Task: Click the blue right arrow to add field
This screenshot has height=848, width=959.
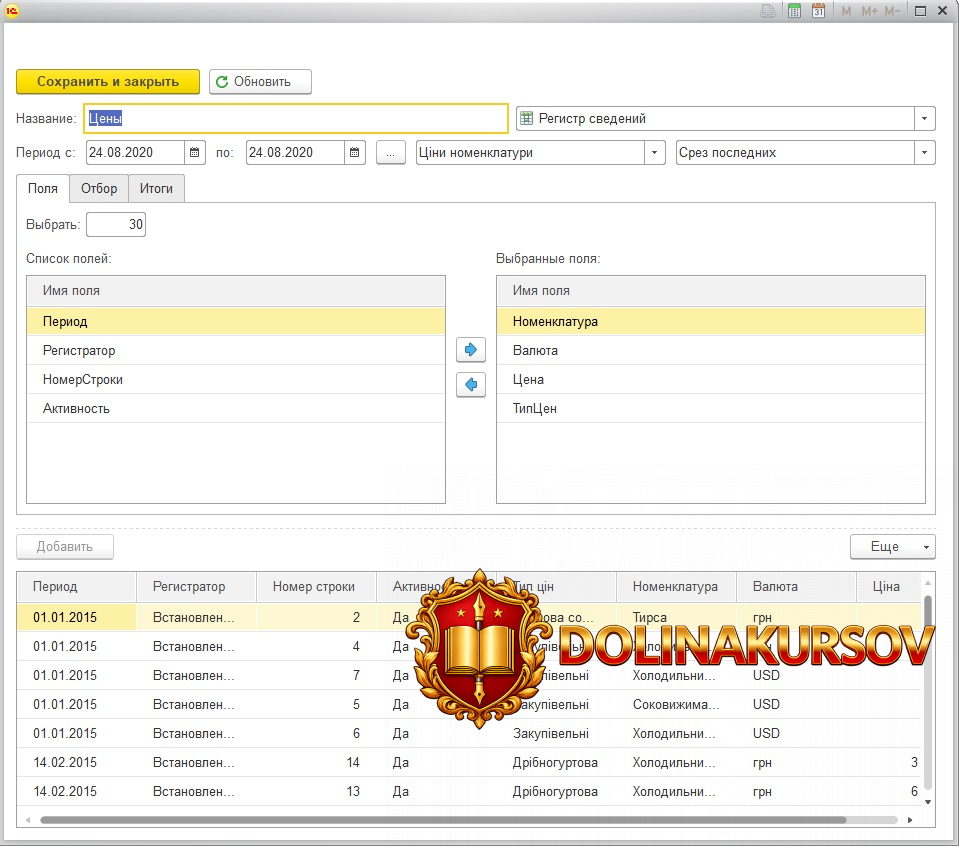Action: 470,350
